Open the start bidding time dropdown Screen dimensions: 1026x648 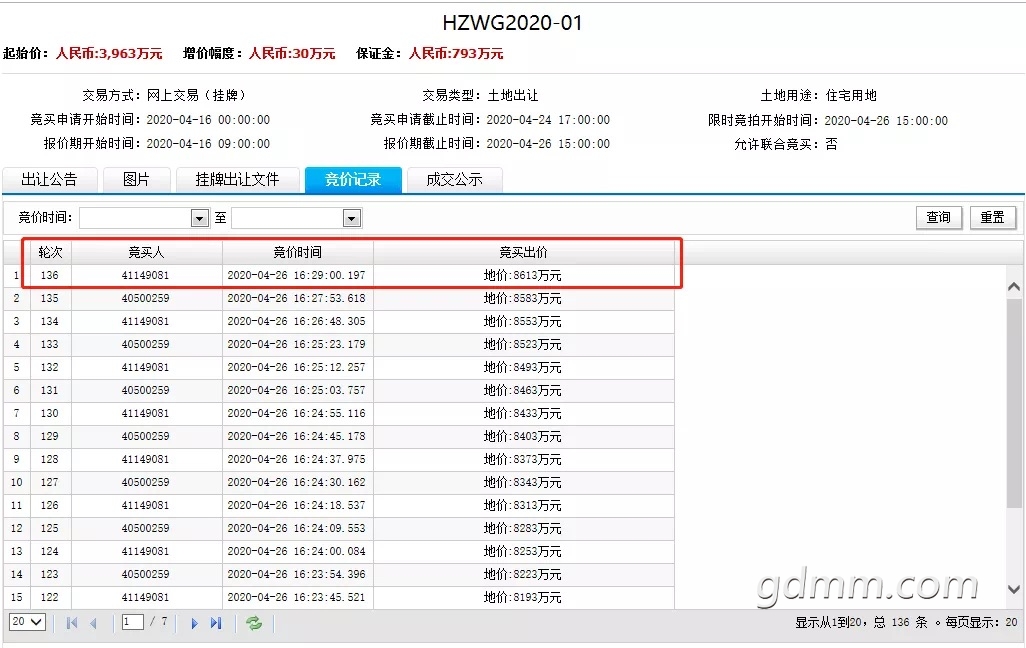pos(200,218)
